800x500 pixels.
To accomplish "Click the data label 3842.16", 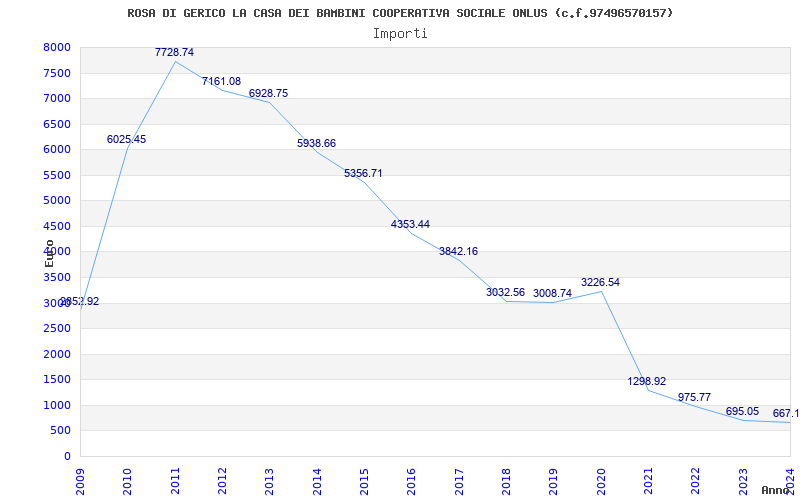I will click(458, 251).
